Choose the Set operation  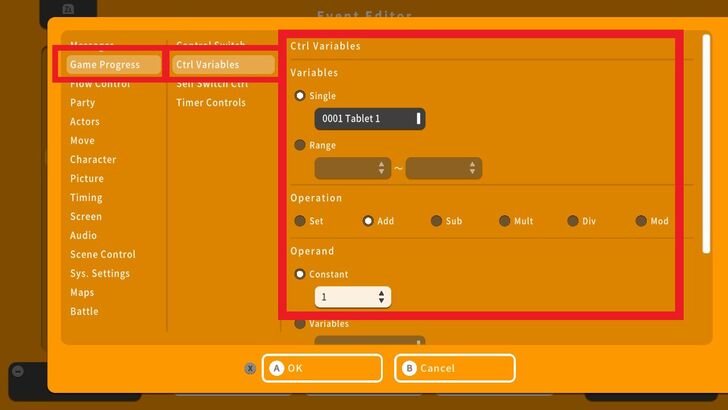pyautogui.click(x=300, y=221)
